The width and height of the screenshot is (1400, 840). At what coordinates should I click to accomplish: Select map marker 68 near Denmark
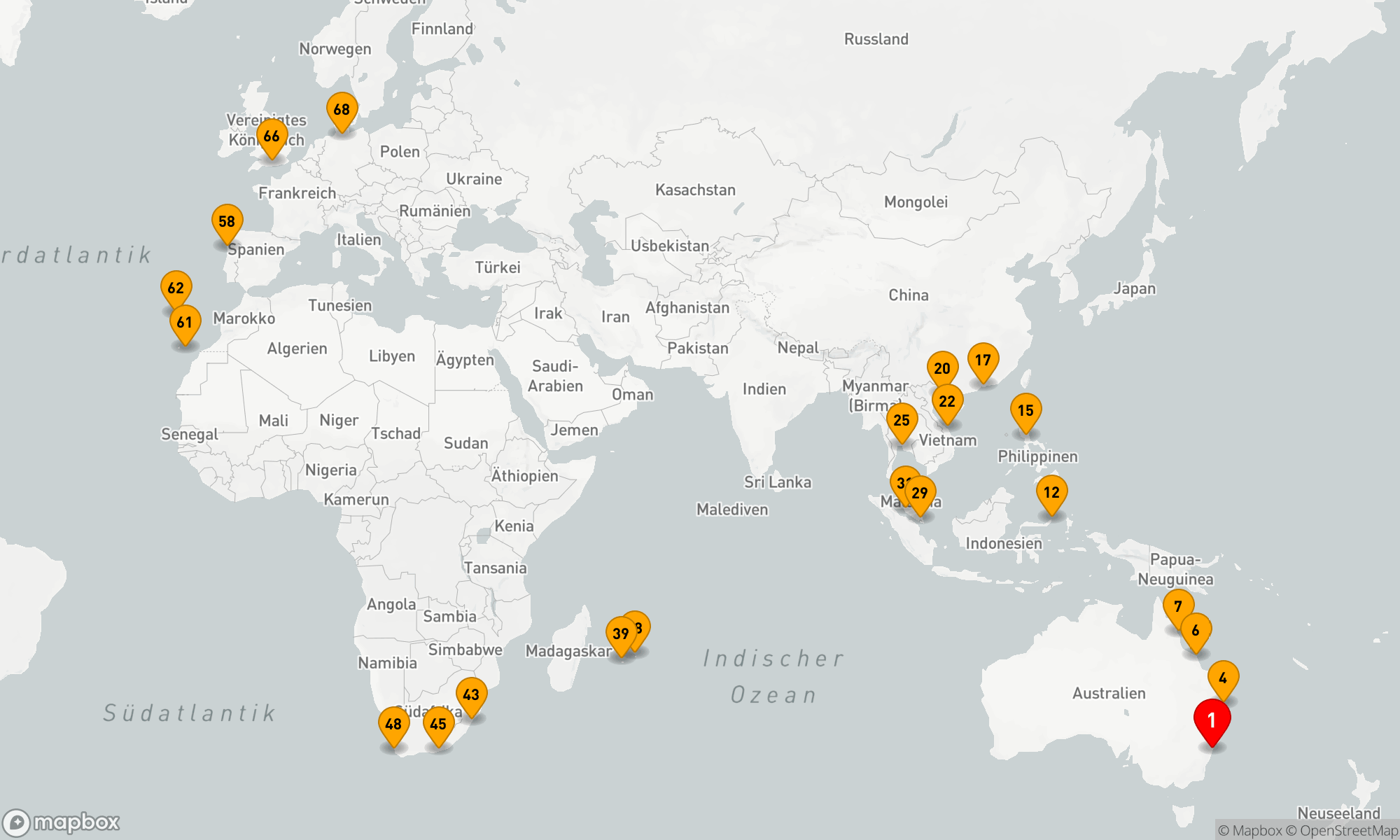pyautogui.click(x=342, y=110)
